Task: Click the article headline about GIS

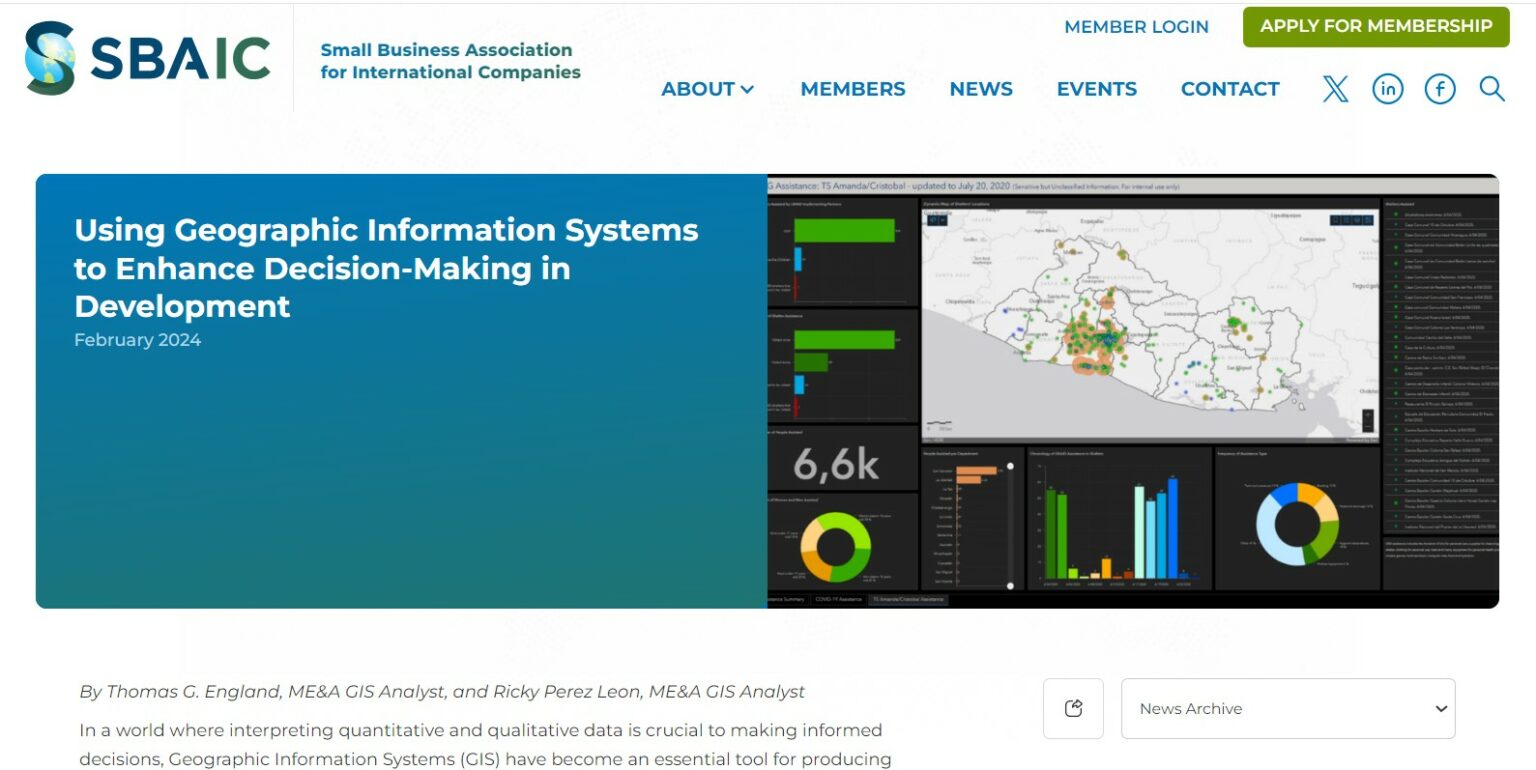Action: (x=385, y=268)
